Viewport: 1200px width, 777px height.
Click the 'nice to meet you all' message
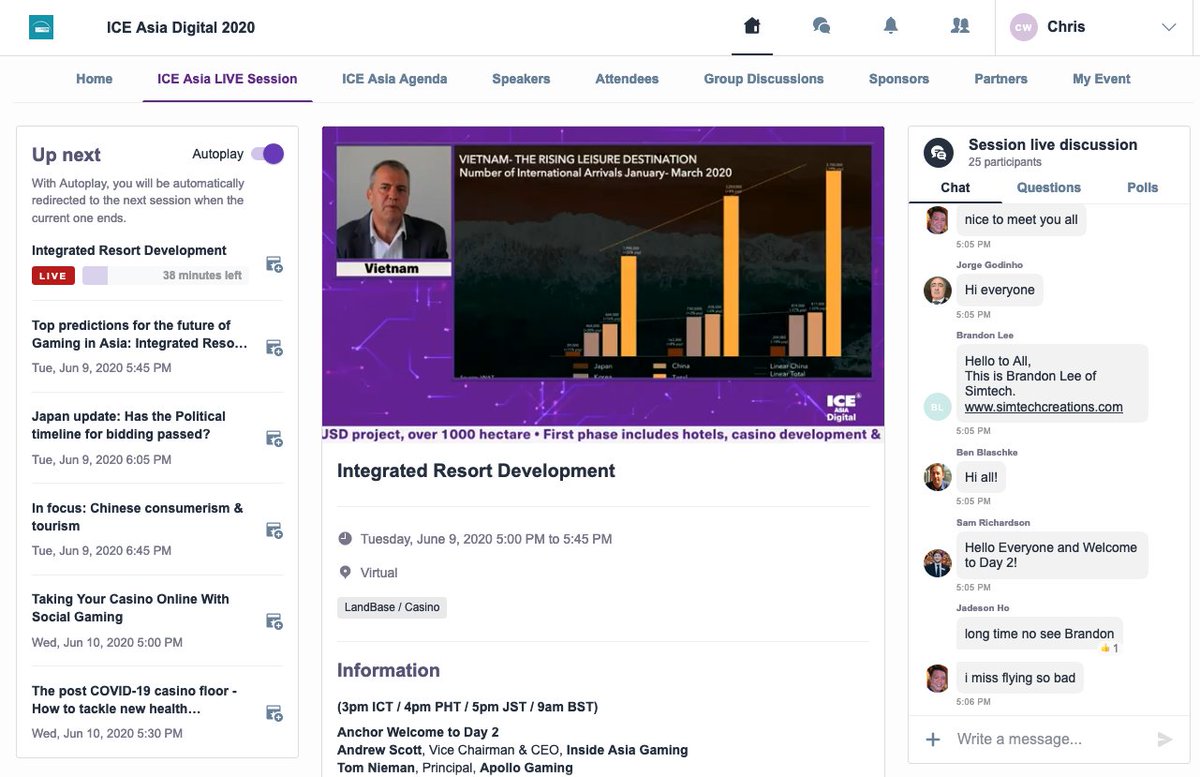(x=1021, y=219)
